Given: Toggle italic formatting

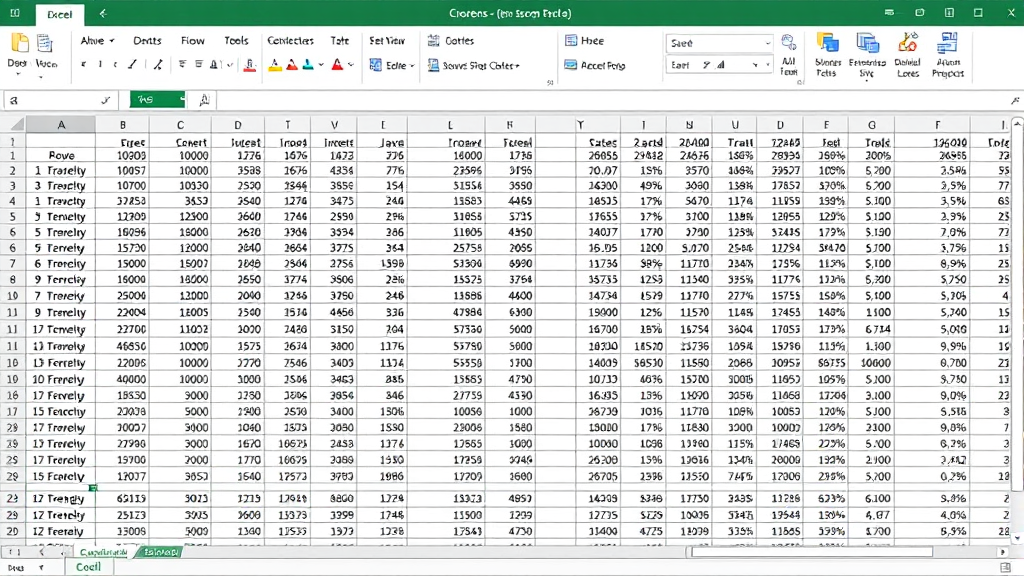Looking at the screenshot, I should (x=99, y=64).
